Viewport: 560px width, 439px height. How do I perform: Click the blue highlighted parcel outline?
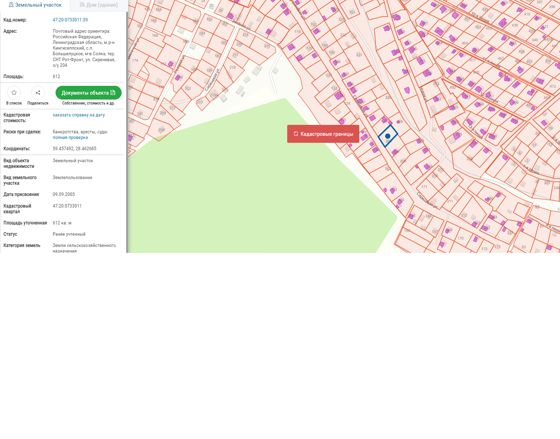[388, 136]
